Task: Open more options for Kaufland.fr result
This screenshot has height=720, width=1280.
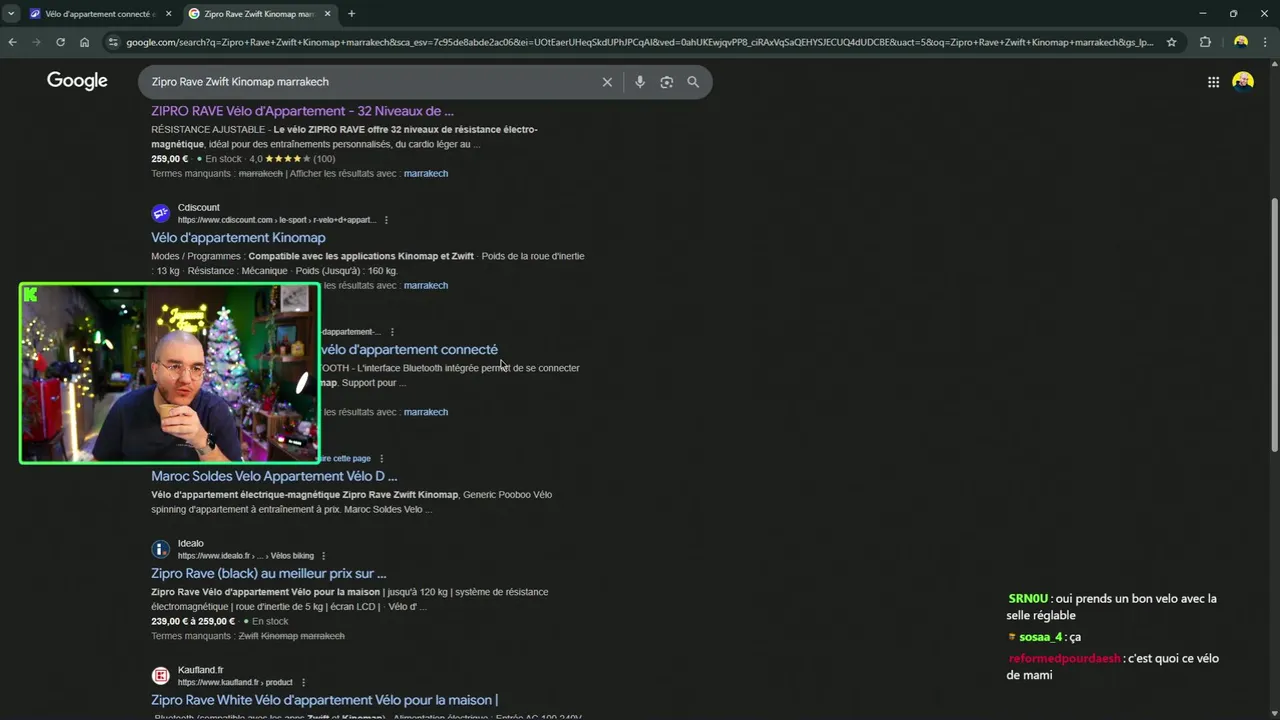Action: click(303, 682)
